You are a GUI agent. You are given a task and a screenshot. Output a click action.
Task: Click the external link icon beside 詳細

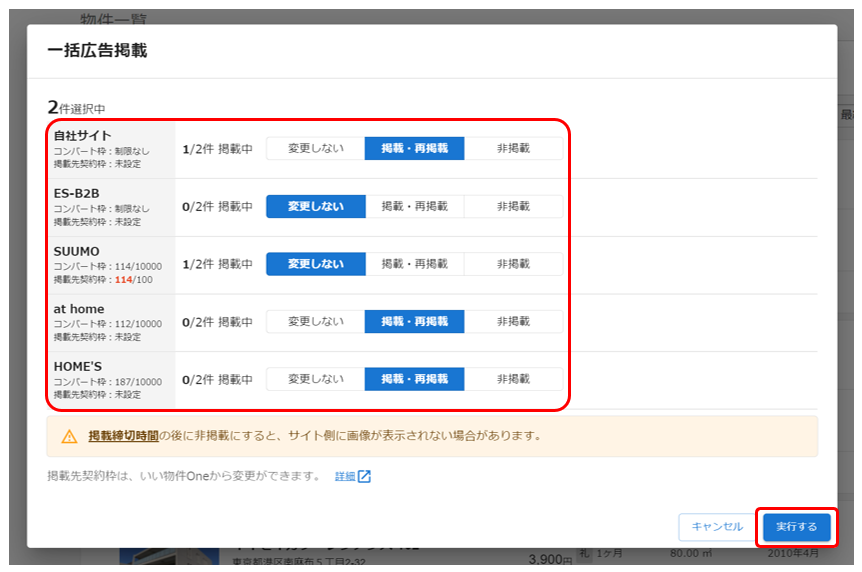(364, 476)
